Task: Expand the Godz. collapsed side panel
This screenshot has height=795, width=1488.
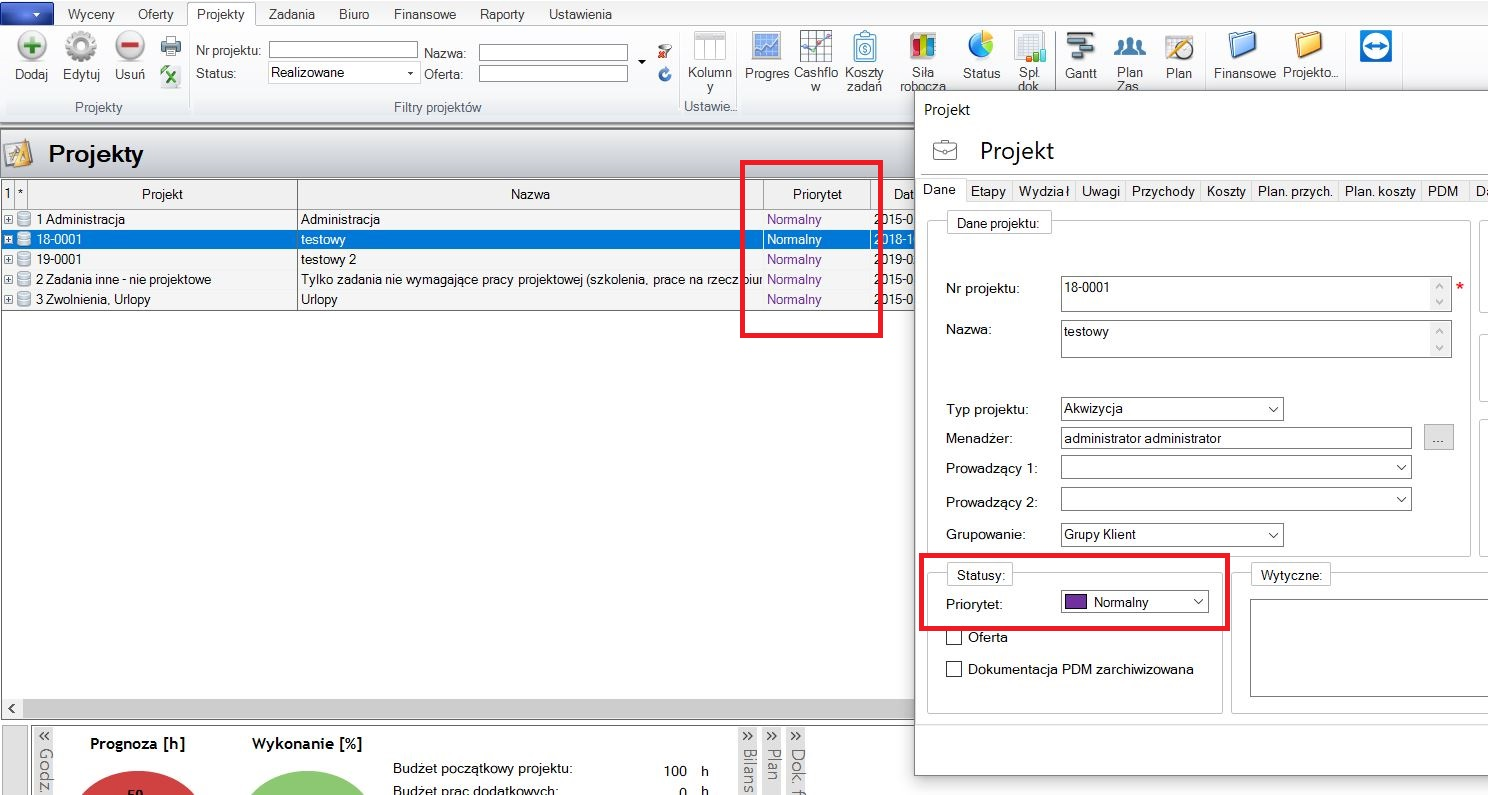Action: point(43,735)
